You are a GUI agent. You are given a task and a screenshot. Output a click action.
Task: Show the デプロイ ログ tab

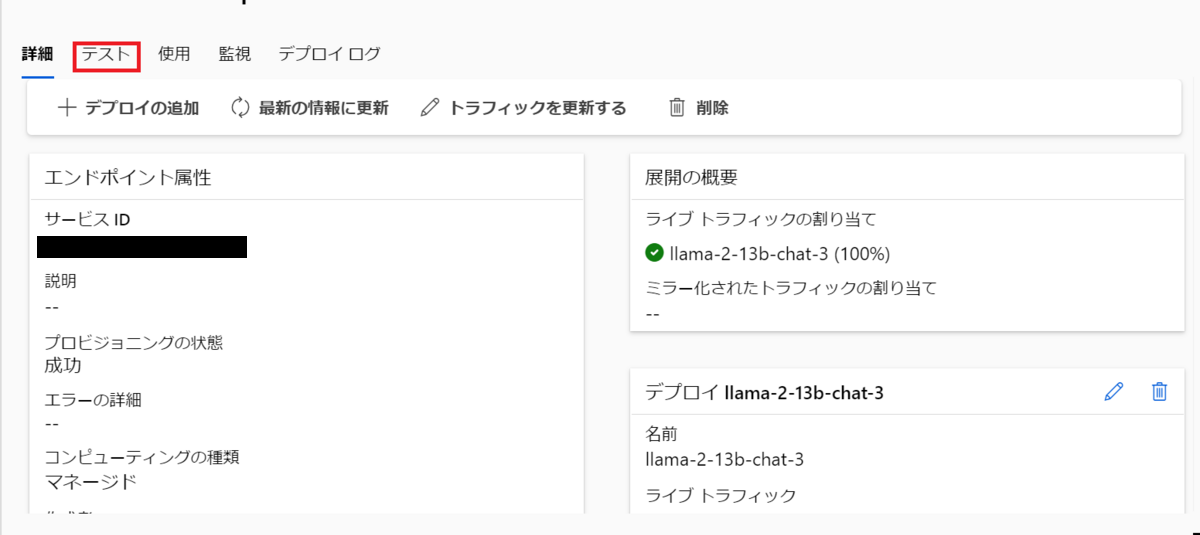[330, 54]
